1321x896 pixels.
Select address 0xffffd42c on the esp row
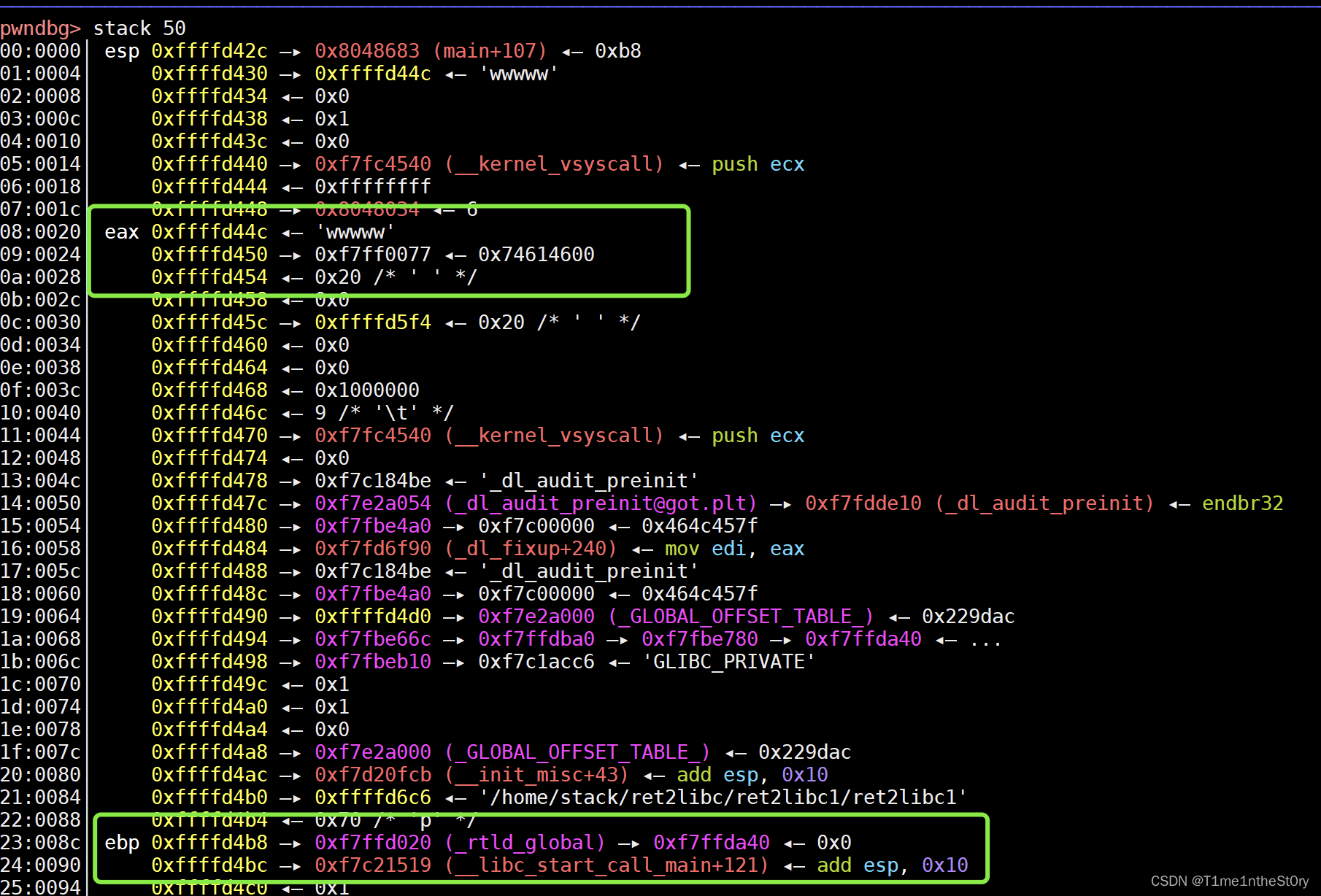pos(209,51)
